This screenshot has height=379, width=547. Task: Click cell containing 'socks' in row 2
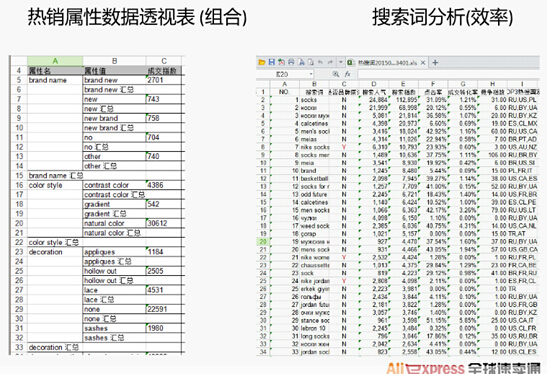click(x=314, y=100)
